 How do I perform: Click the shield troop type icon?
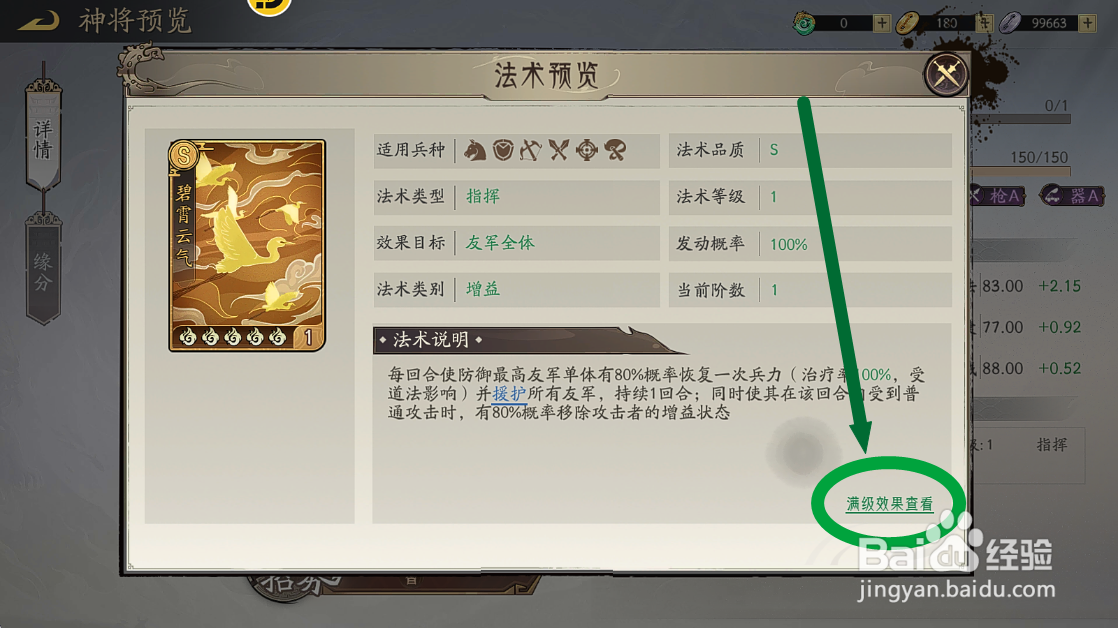503,150
